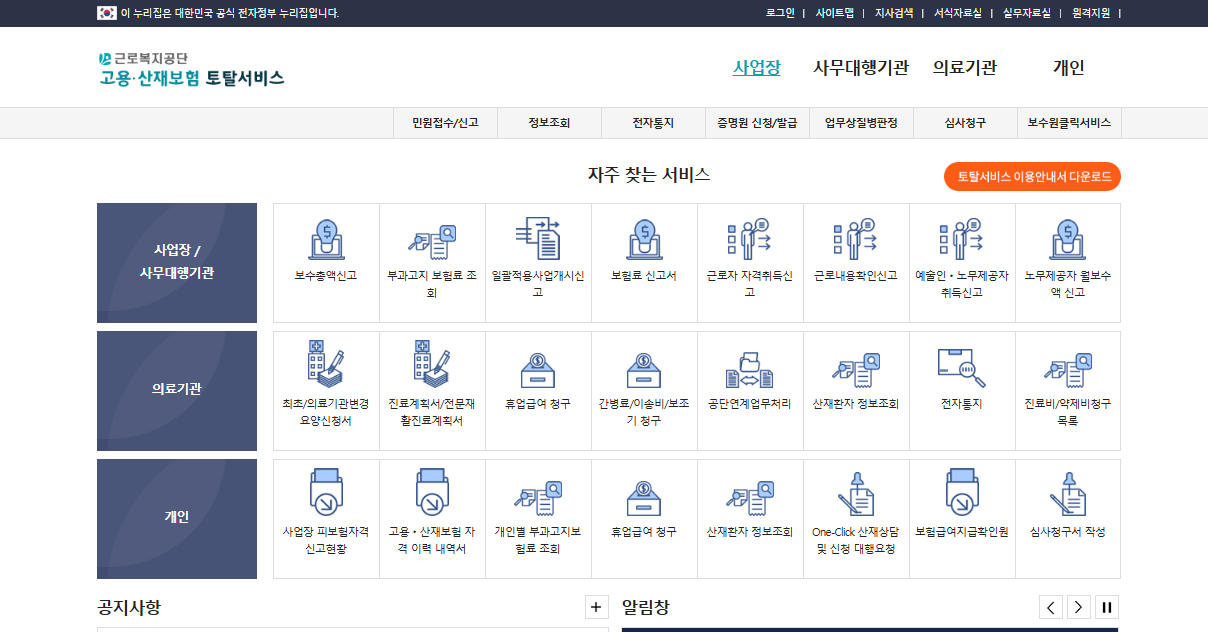This screenshot has height=632, width=1208.
Task: Select the 심사청구서 작성 service
Action: tap(1068, 510)
